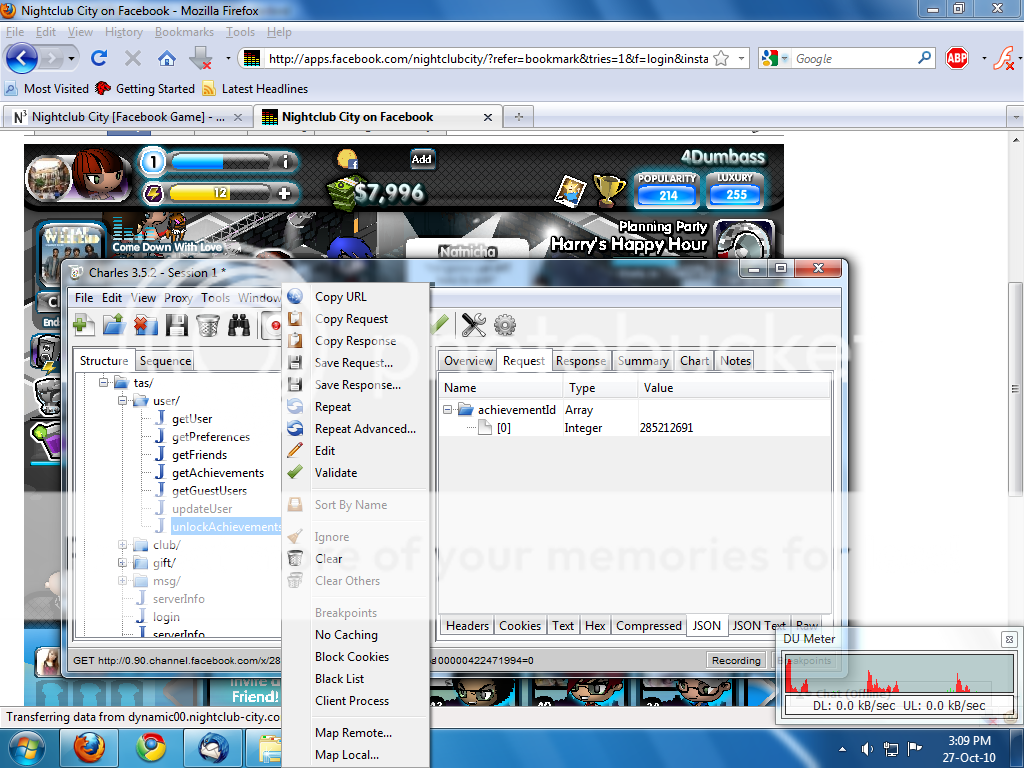Open Latest Headlines bookmark
Screen dimensions: 1024x768
tap(255, 88)
